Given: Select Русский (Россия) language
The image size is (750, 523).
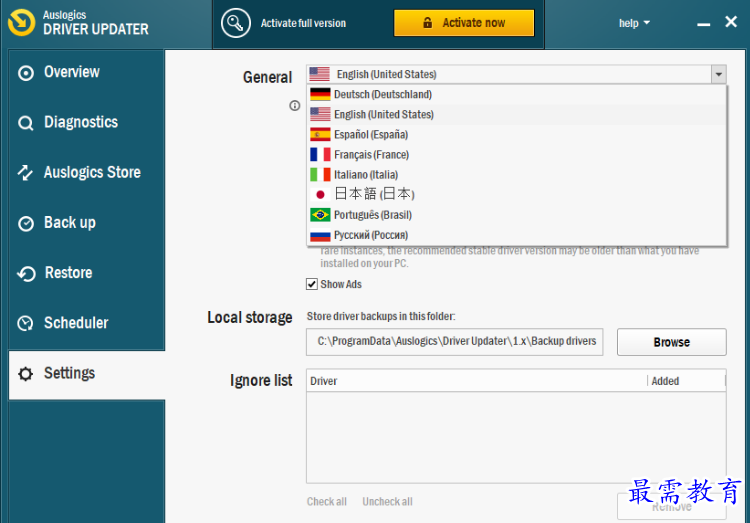Looking at the screenshot, I should (x=516, y=235).
